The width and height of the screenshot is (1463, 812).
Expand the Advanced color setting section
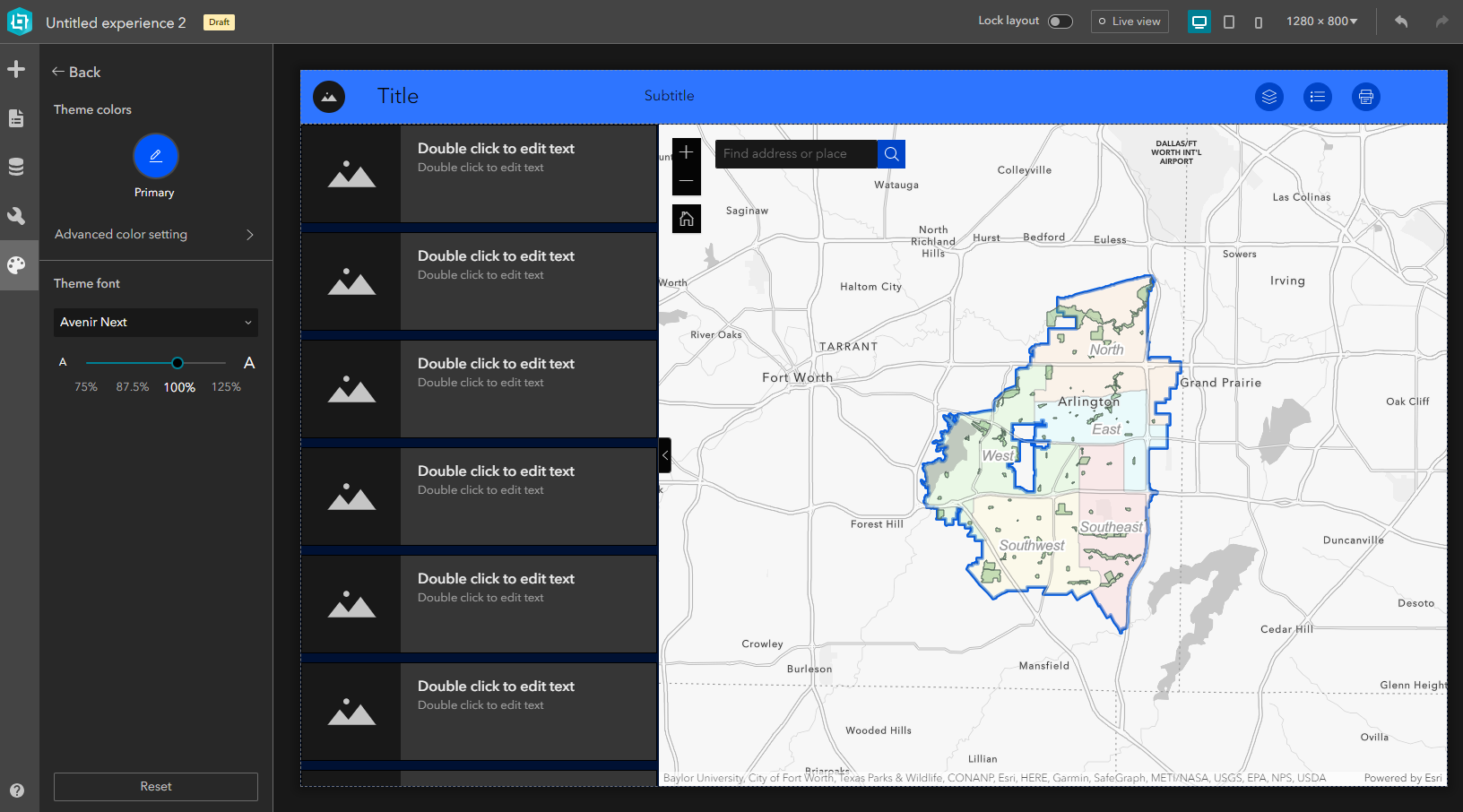point(155,234)
